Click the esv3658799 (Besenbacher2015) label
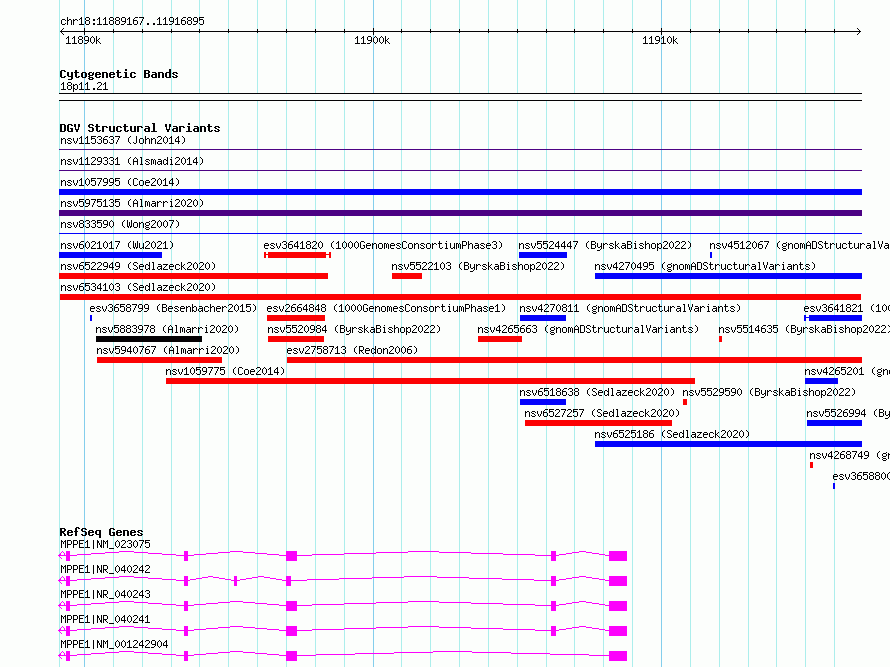Image resolution: width=890 pixels, height=667 pixels. (x=173, y=308)
